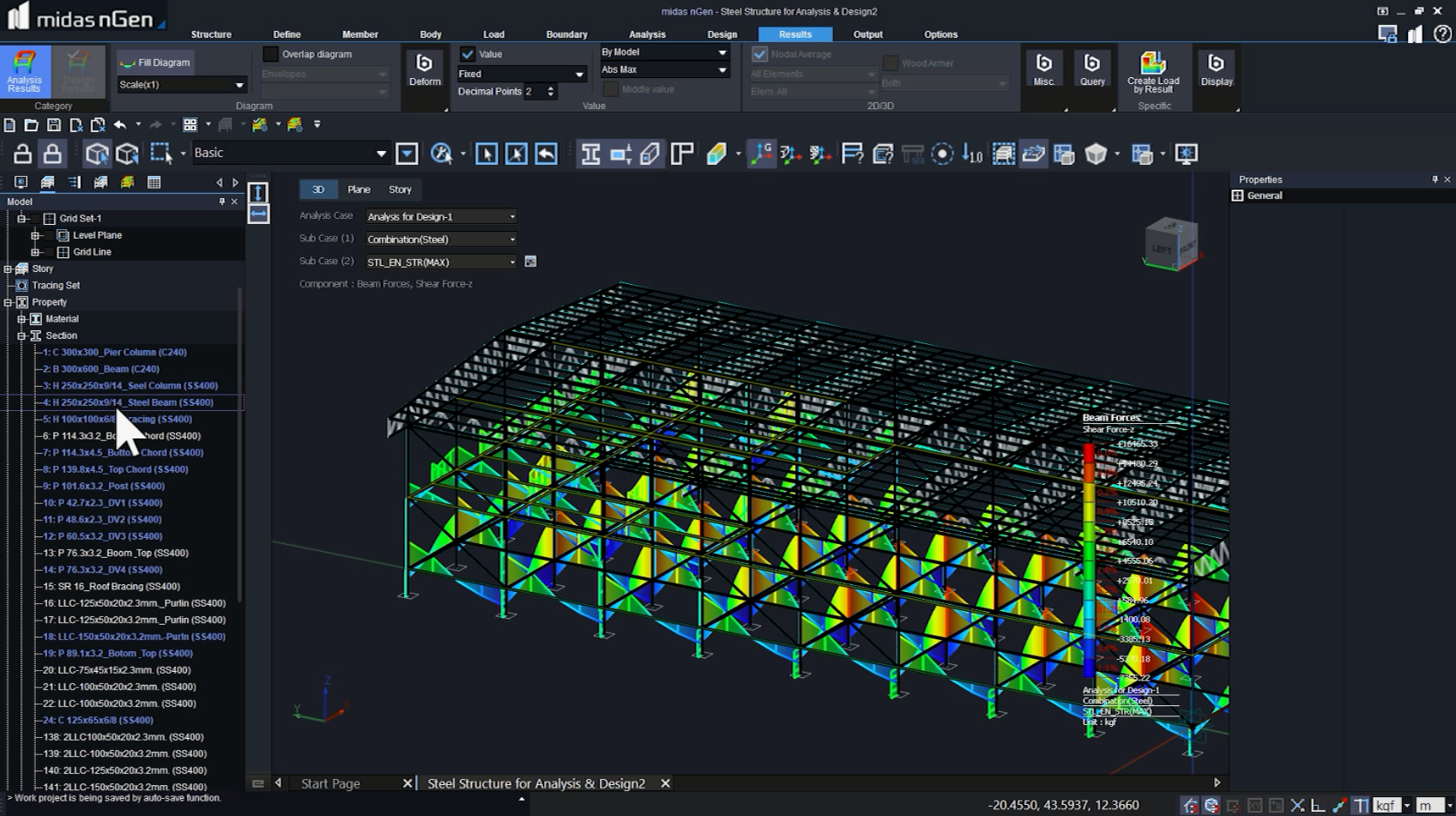Toggle the Value checkbox

(468, 54)
